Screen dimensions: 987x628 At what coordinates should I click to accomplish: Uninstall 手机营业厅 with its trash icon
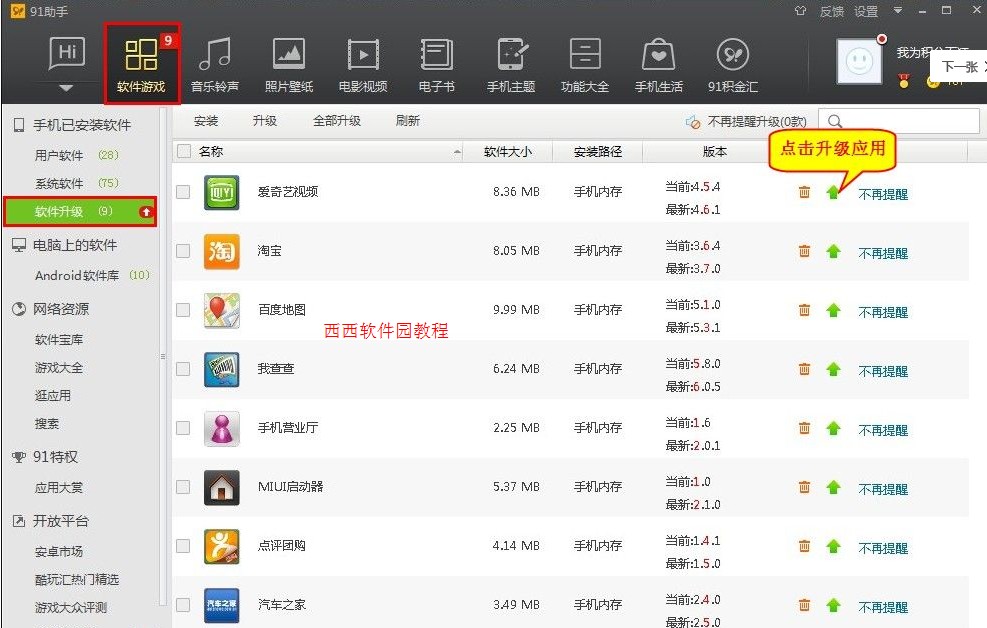pos(804,428)
